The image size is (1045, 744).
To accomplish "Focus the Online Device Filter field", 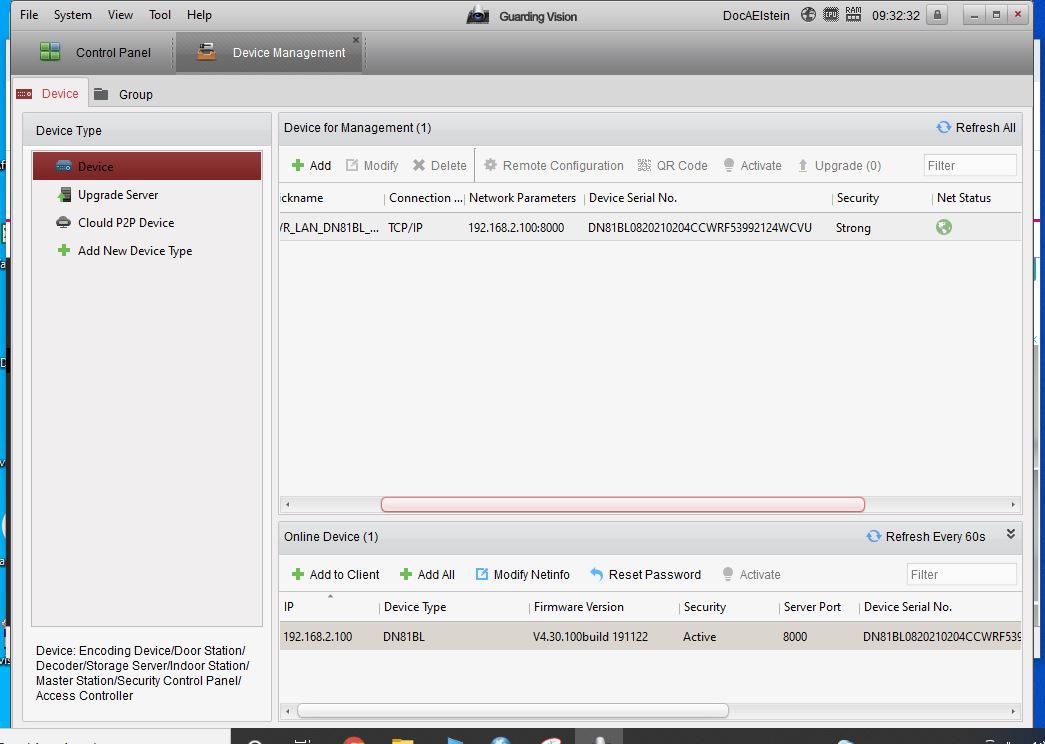I will coord(962,574).
